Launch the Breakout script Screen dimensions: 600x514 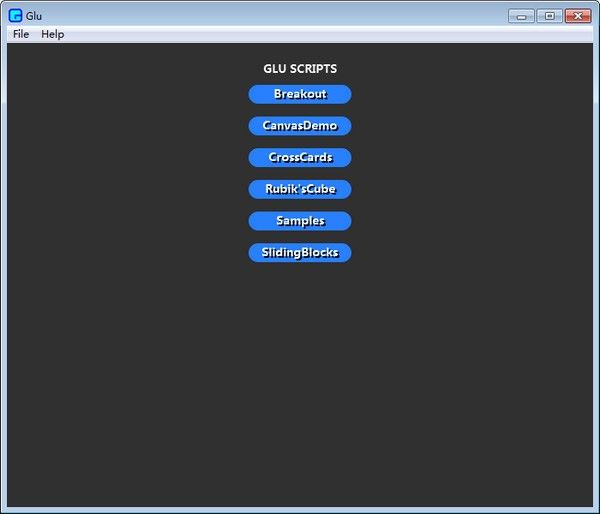(300, 94)
